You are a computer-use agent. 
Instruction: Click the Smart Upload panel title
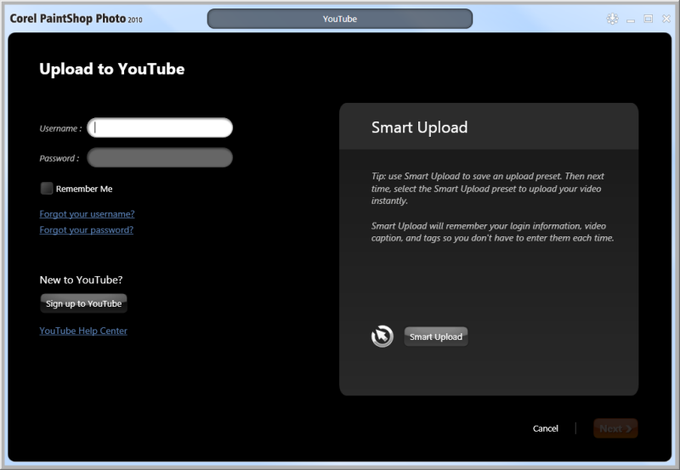pos(419,127)
